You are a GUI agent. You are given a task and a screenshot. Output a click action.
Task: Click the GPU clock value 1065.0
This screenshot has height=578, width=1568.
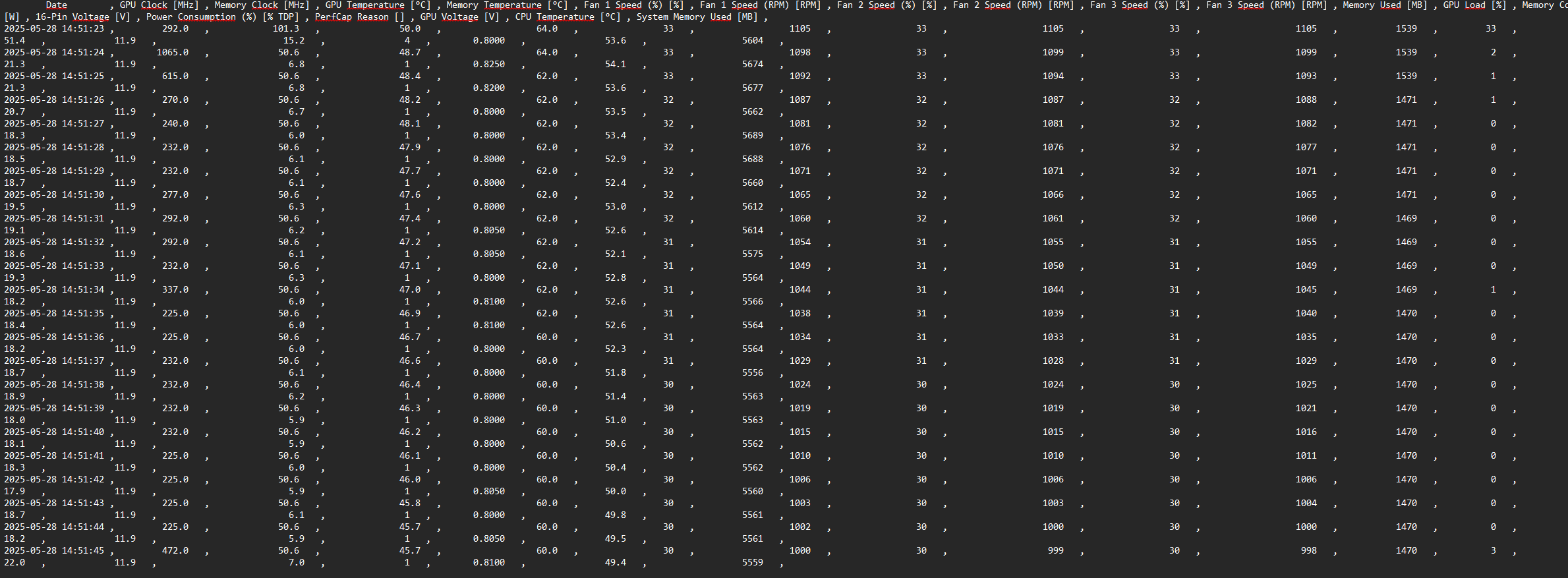click(172, 53)
